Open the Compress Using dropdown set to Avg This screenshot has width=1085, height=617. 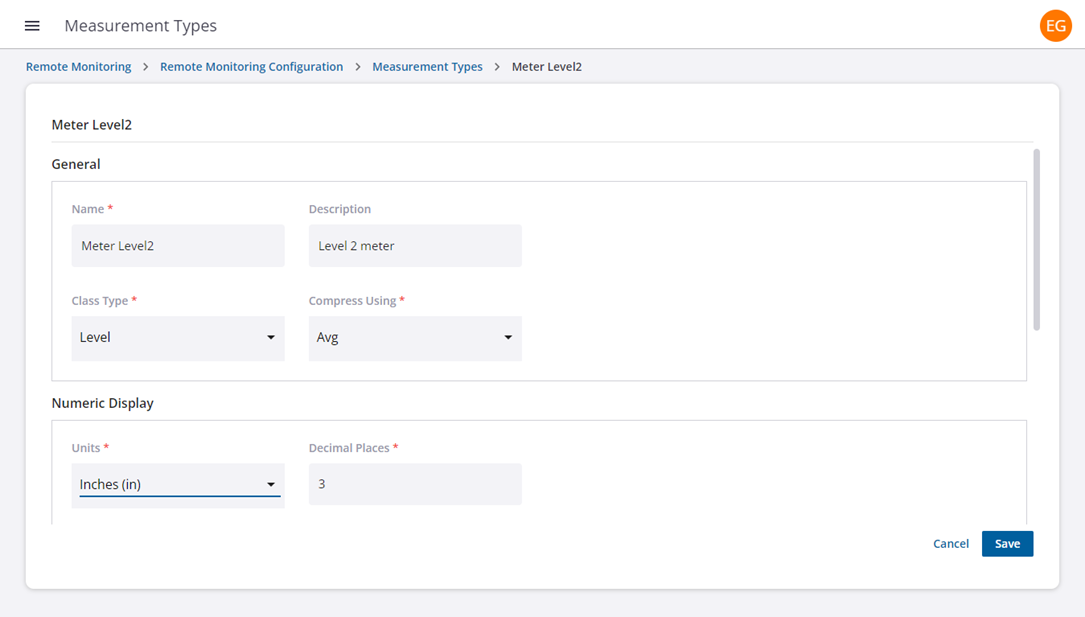pyautogui.click(x=415, y=338)
